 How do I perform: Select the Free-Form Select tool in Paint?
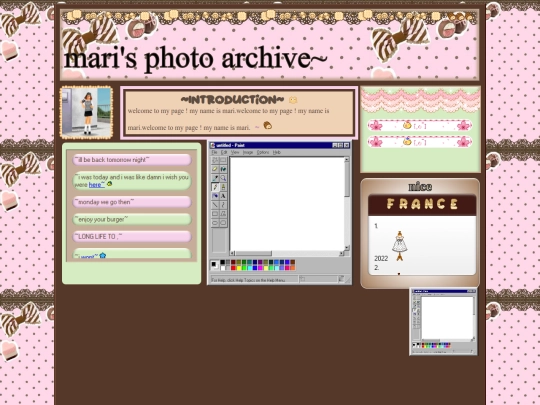point(215,160)
